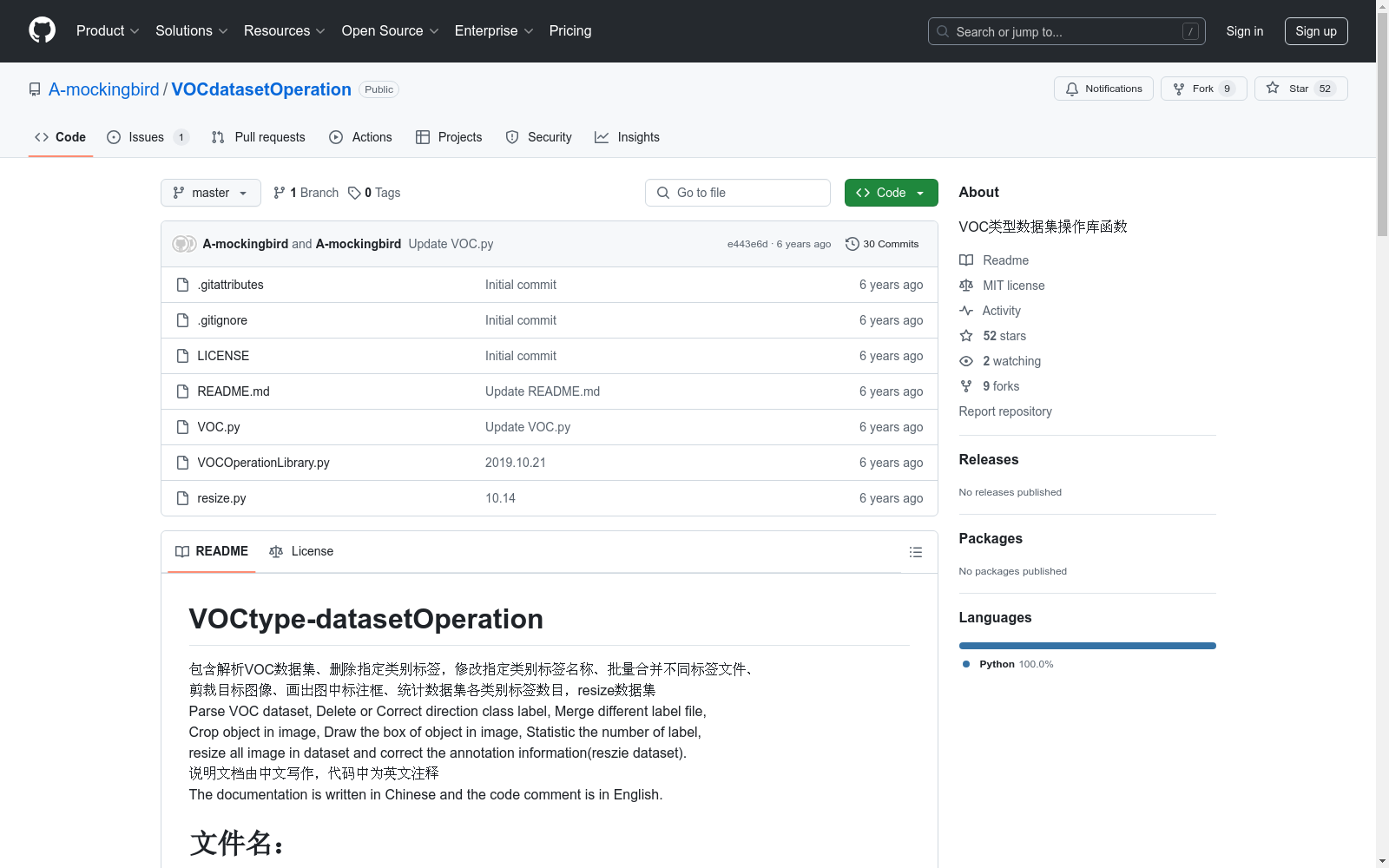Open the 2019.10.21 commit message

point(516,463)
